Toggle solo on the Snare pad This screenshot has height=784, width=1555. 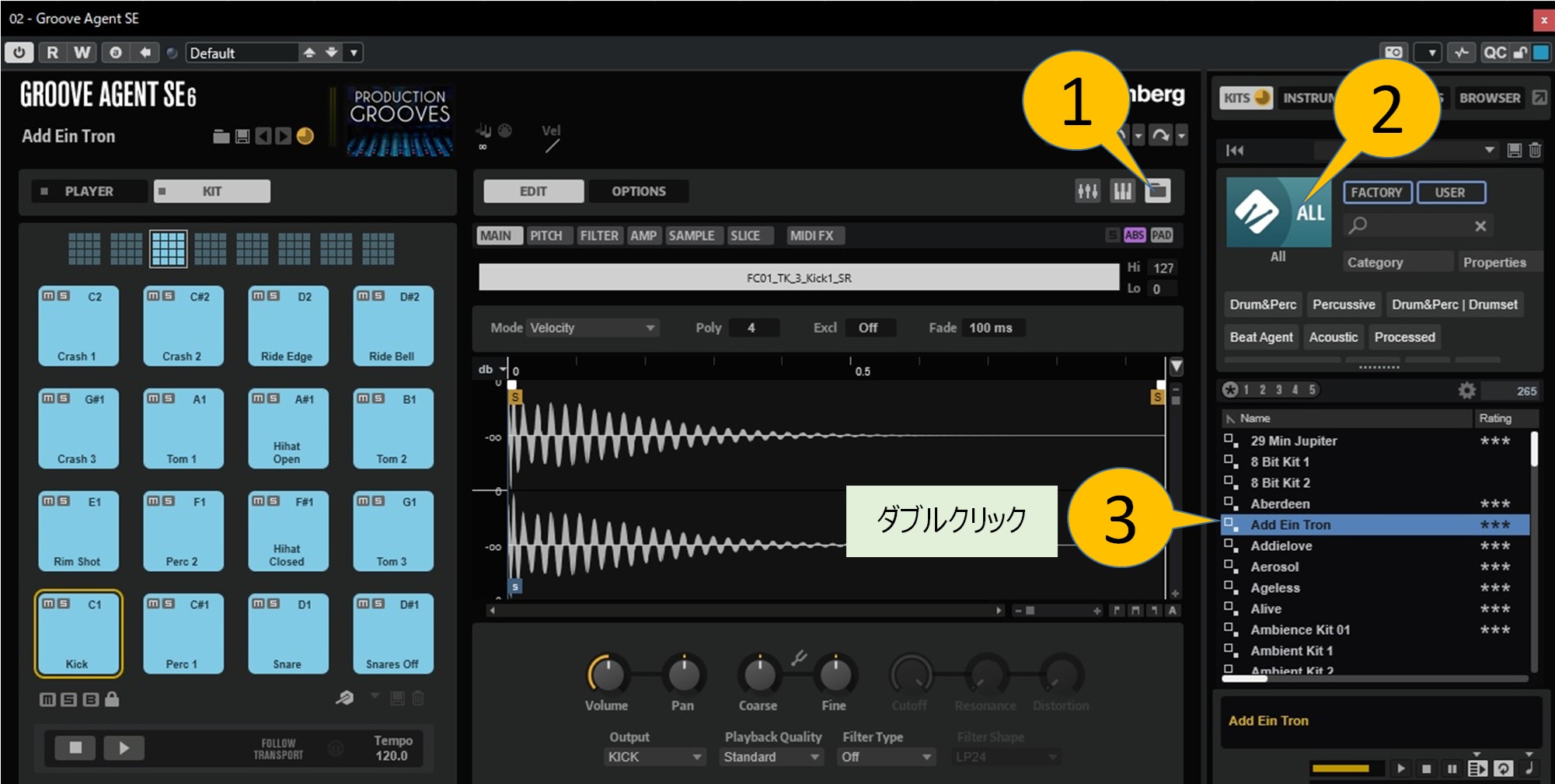click(274, 603)
